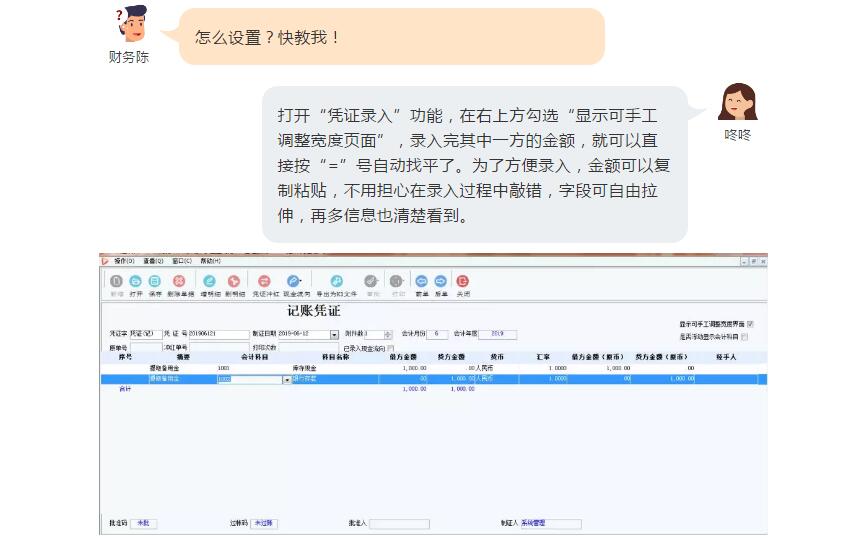The width and height of the screenshot is (867, 545).
Task: Click the 打开 (open) toolbar icon
Action: tap(136, 283)
